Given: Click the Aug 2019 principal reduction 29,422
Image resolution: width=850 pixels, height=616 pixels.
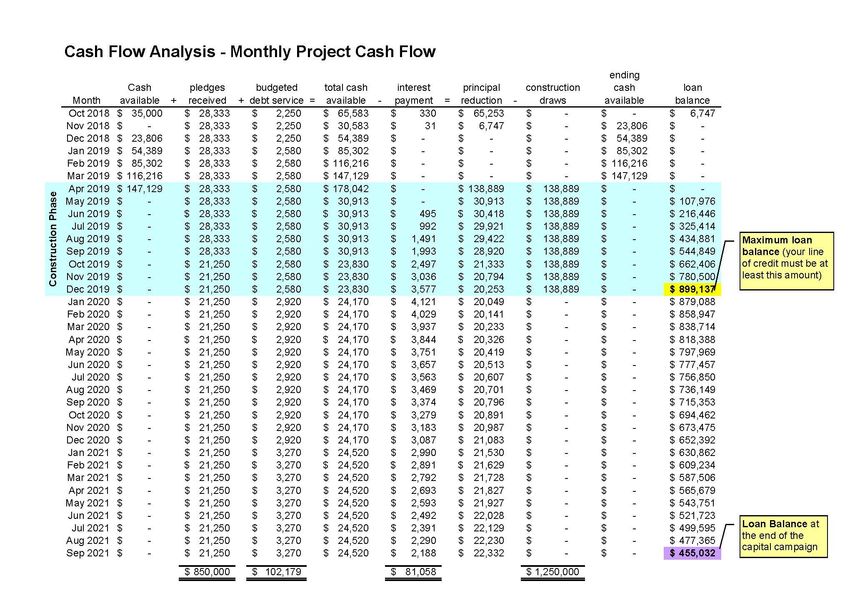Looking at the screenshot, I should [x=488, y=239].
